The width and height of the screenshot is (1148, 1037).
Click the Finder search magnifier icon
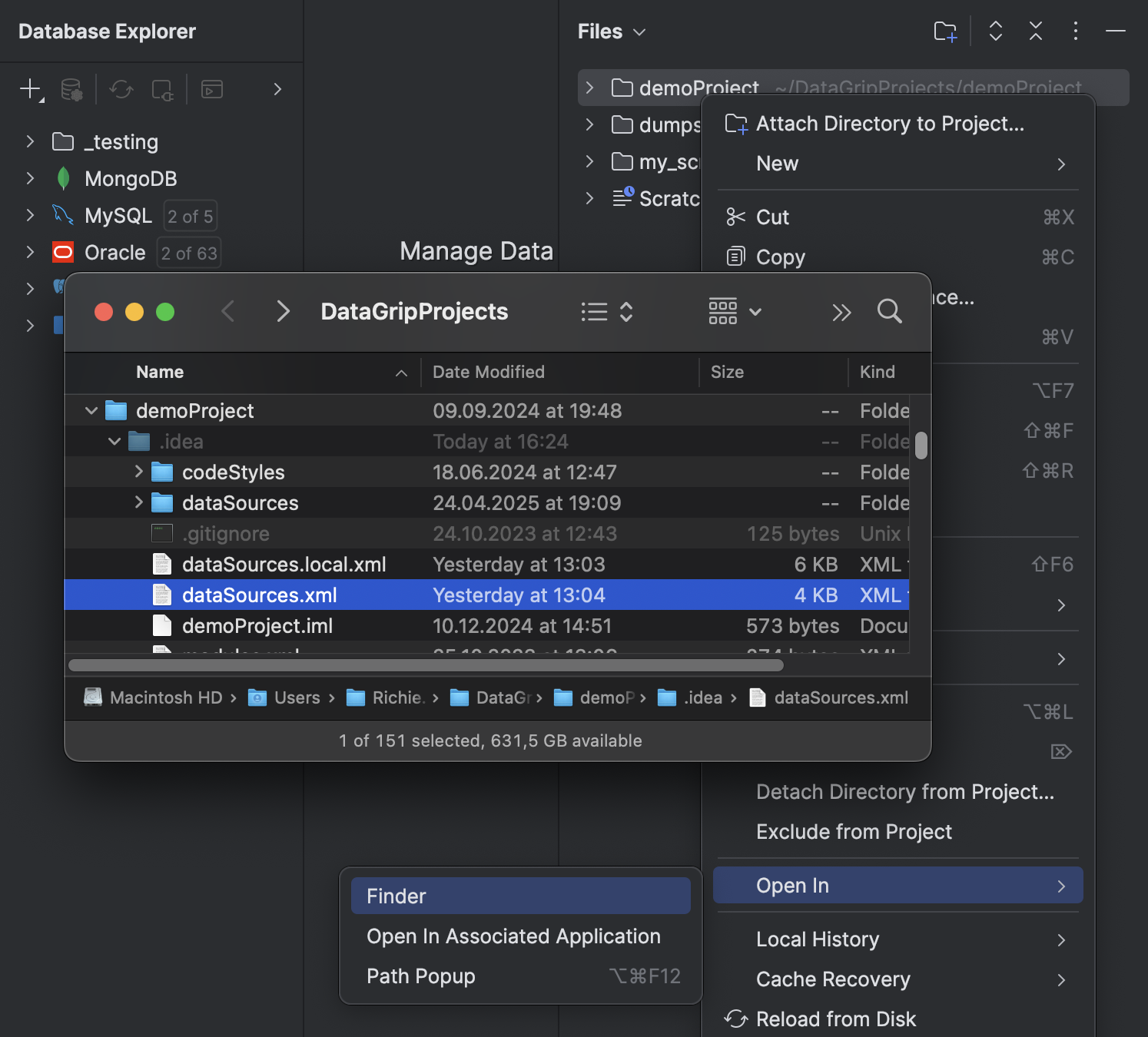(x=890, y=311)
